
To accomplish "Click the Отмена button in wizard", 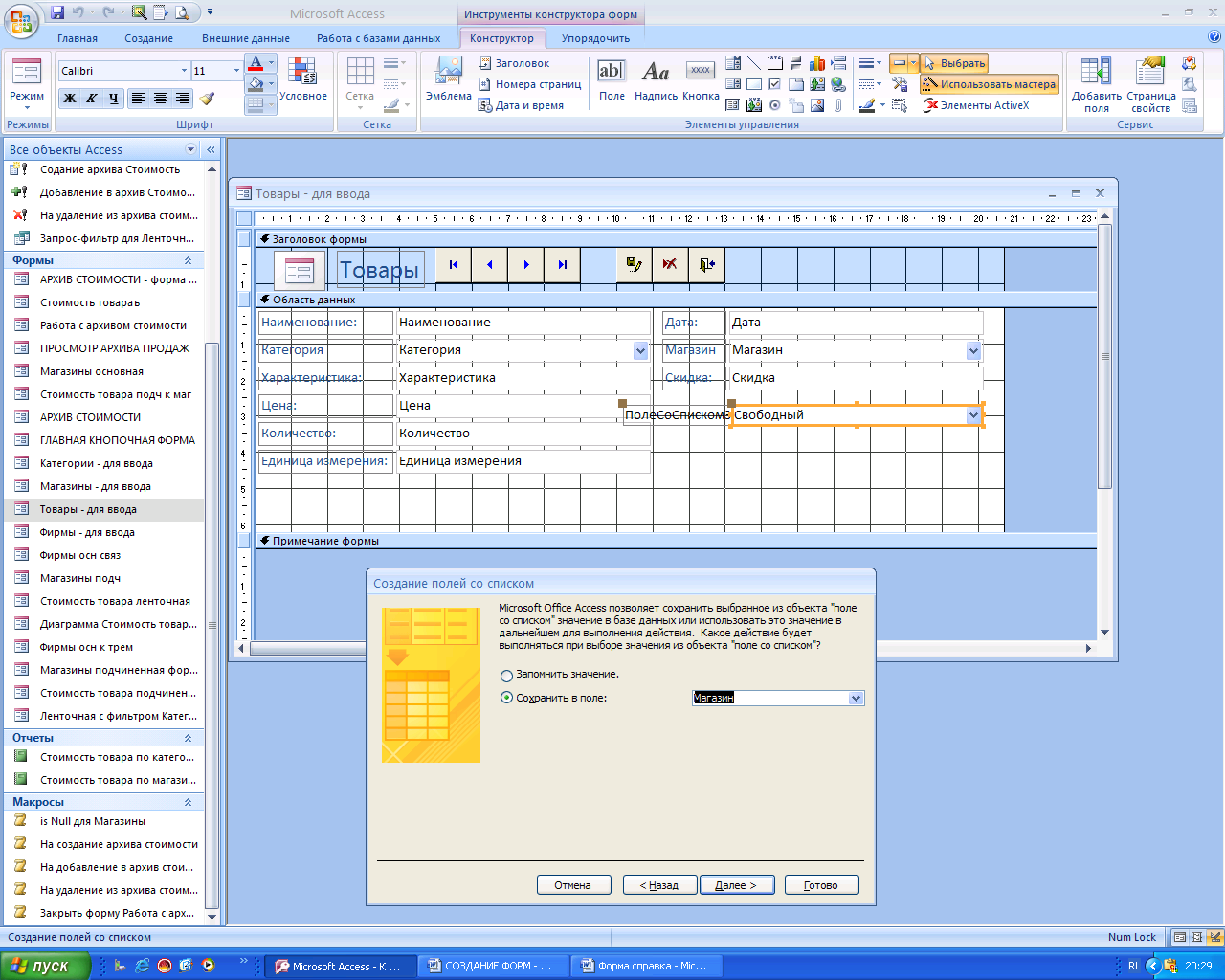I will (x=572, y=885).
